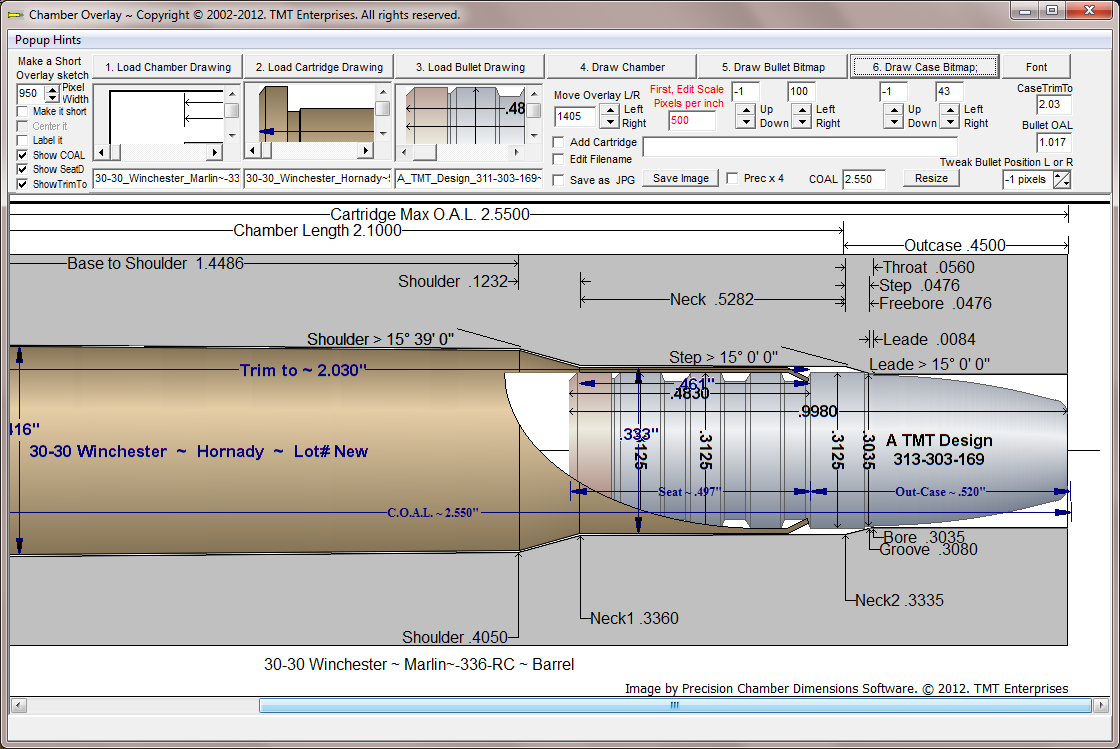Click the main canvas scroll-left arrow

[x=19, y=705]
